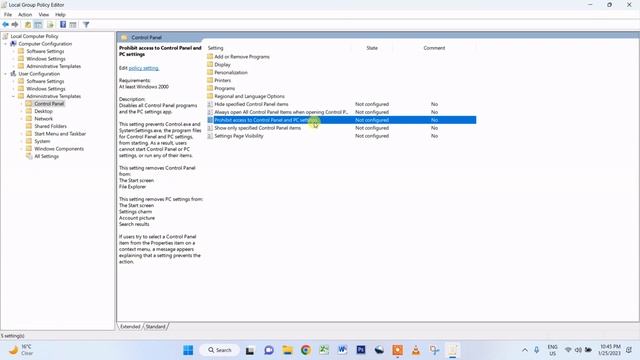
Task: Open the View menu
Action: (x=44, y=14)
